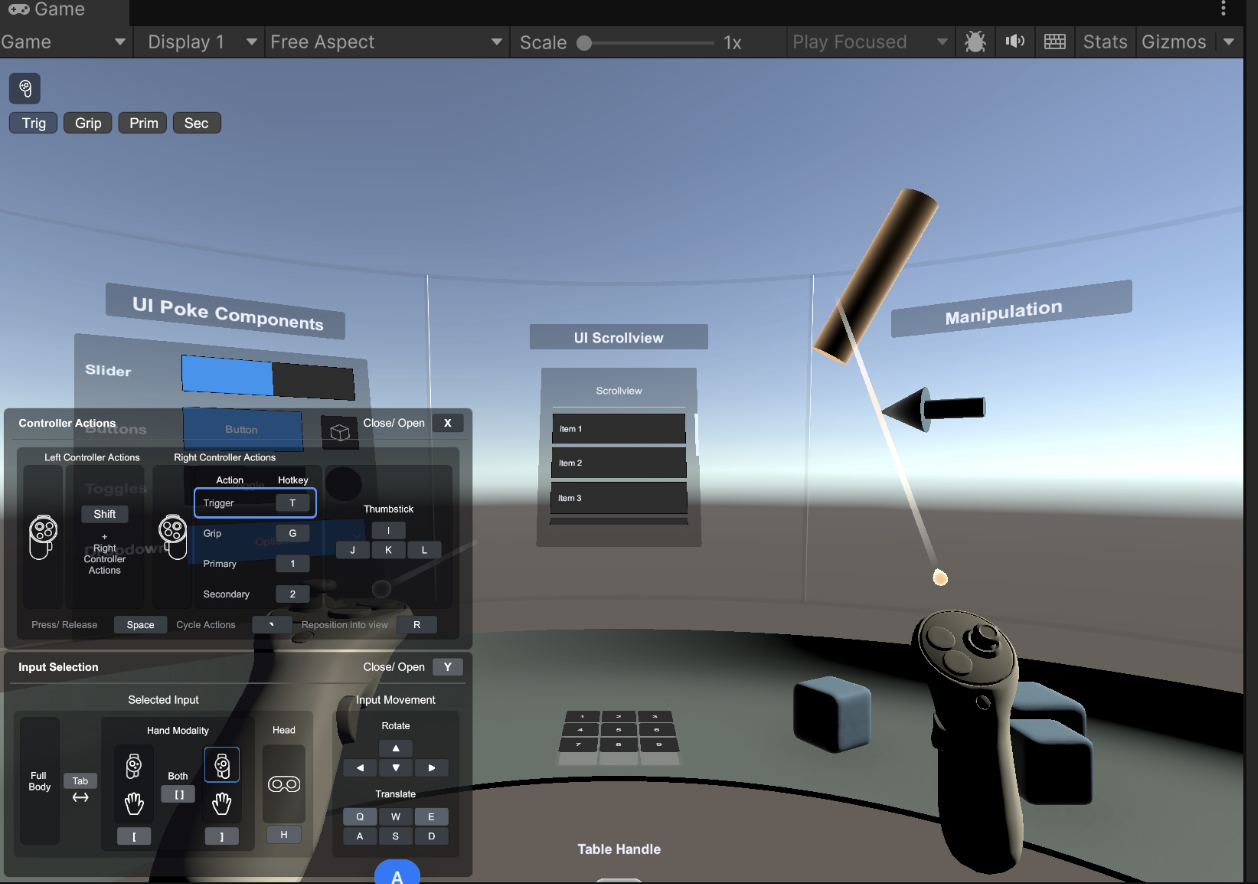
Task: Click the keyboard icon next to Stats
Action: point(1053,42)
